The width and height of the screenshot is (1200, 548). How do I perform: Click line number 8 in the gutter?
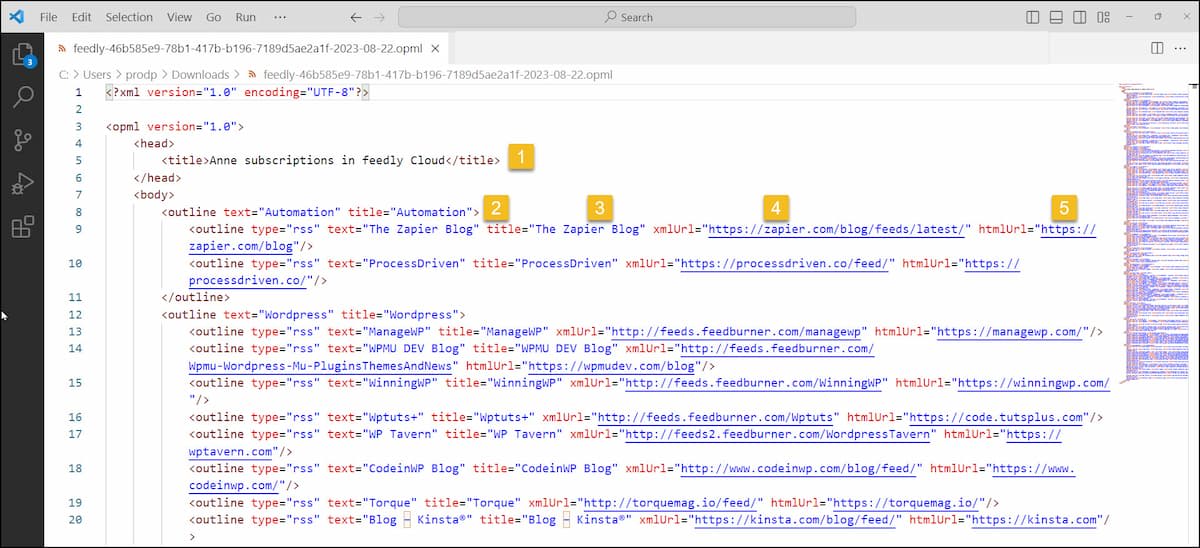point(78,212)
